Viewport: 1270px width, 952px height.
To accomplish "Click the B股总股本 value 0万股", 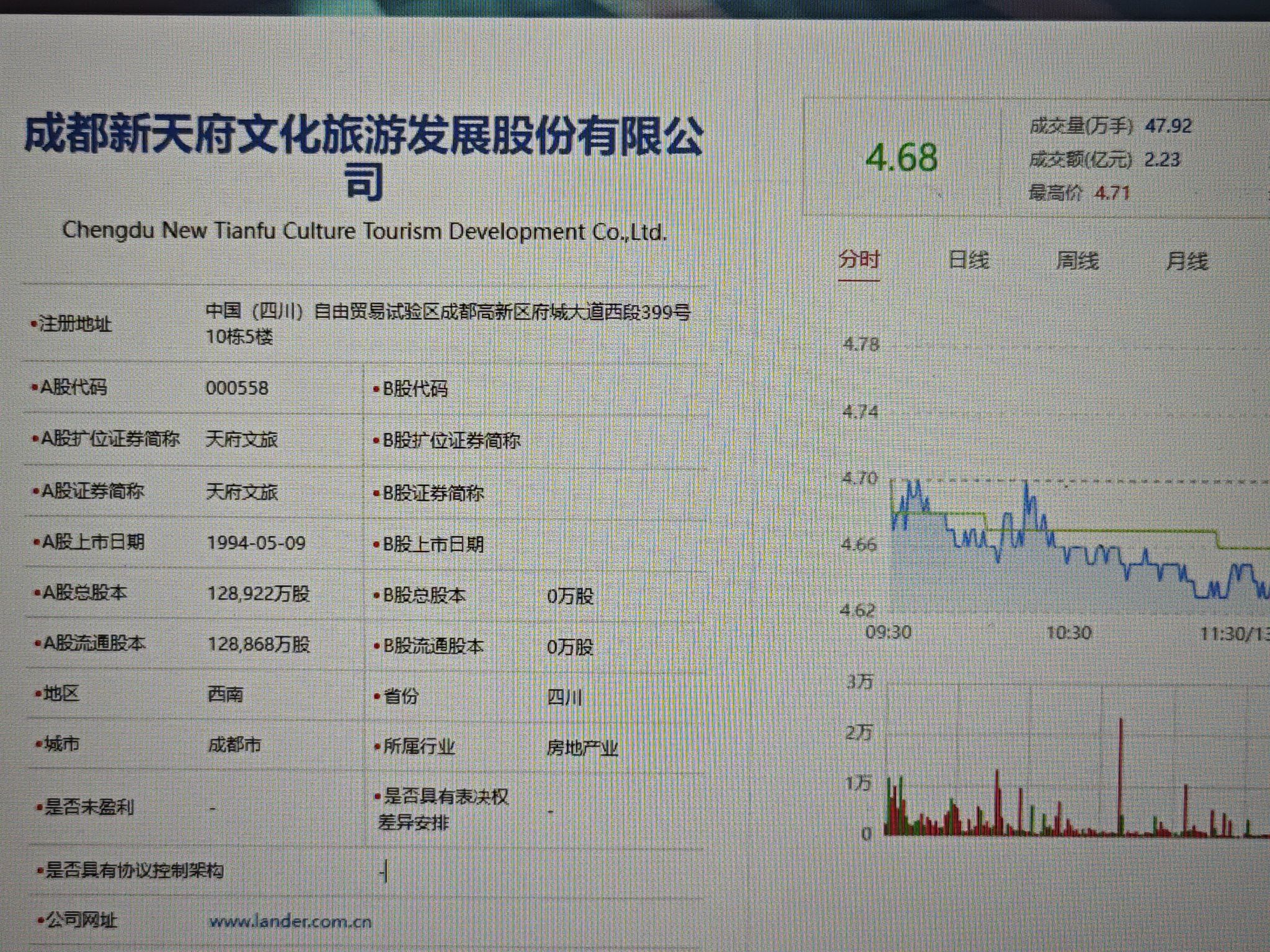I will [x=570, y=596].
